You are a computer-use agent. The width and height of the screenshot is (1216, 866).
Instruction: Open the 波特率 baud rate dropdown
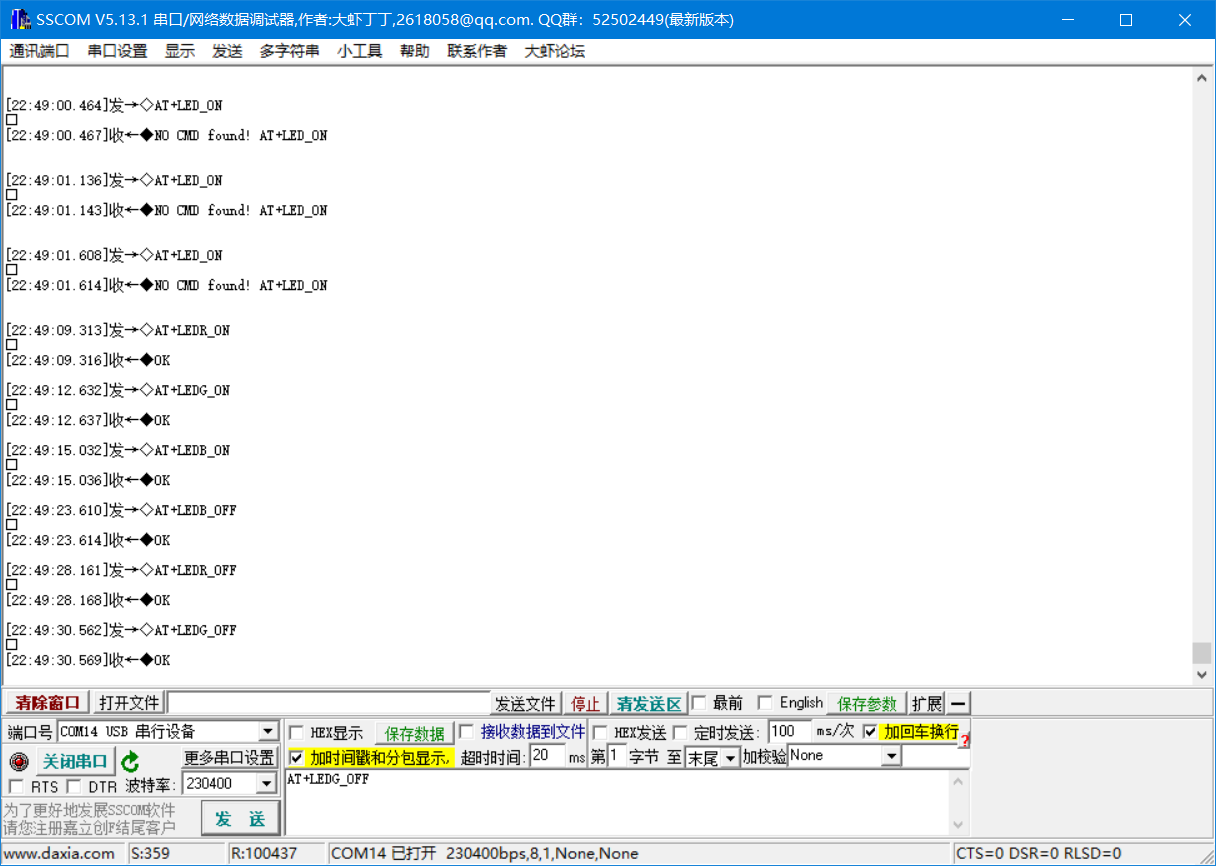[267, 783]
